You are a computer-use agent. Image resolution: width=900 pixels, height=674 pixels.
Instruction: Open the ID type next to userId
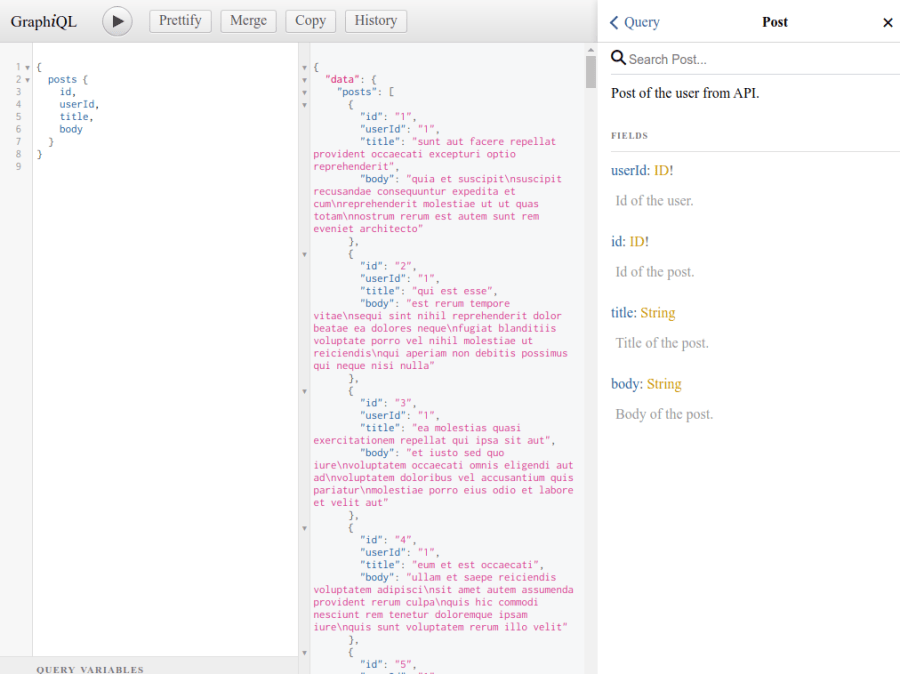661,171
